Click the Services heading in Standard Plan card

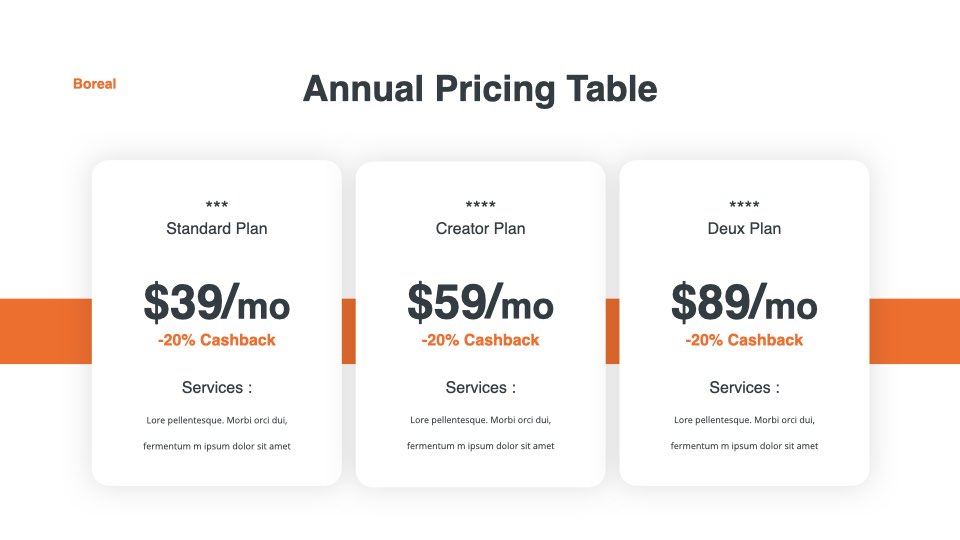pyautogui.click(x=217, y=388)
